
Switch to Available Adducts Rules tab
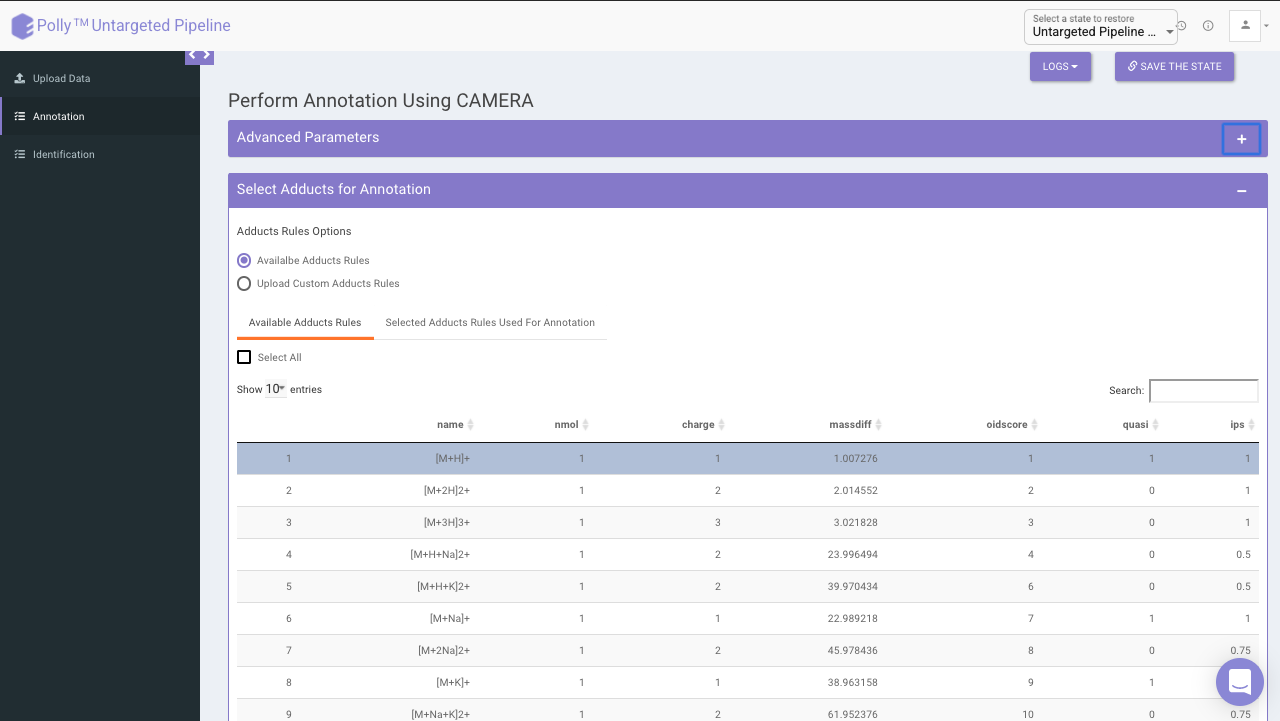click(x=305, y=322)
